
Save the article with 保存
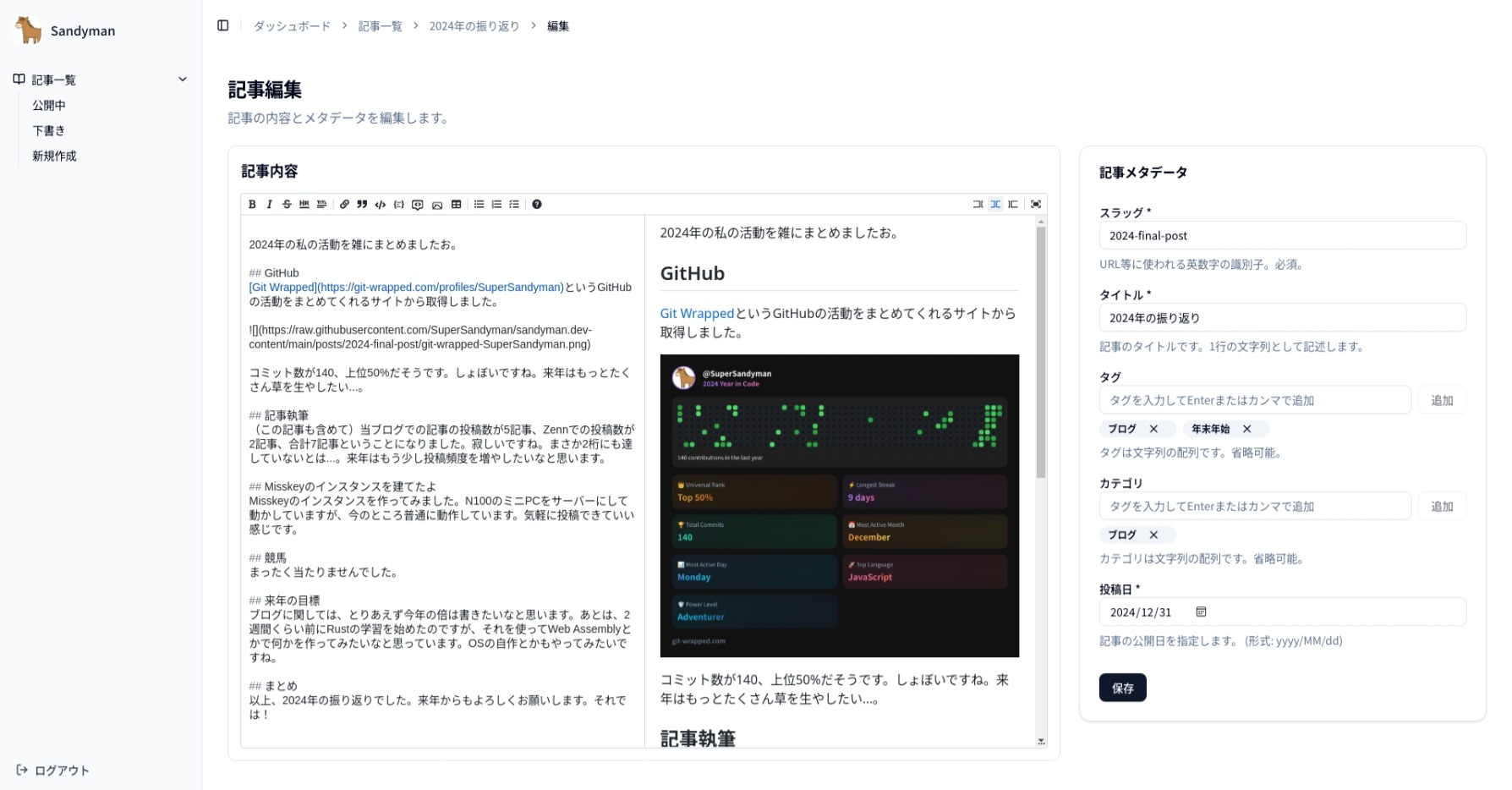coord(1122,688)
